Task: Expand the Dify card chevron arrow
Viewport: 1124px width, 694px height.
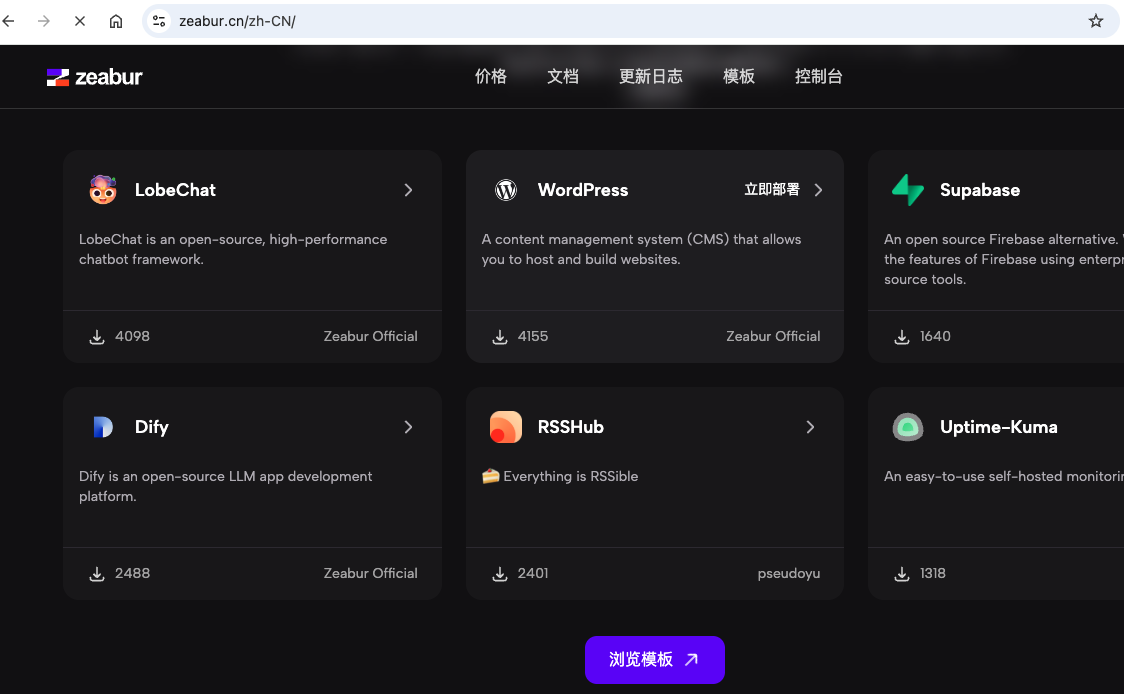Action: [408, 427]
